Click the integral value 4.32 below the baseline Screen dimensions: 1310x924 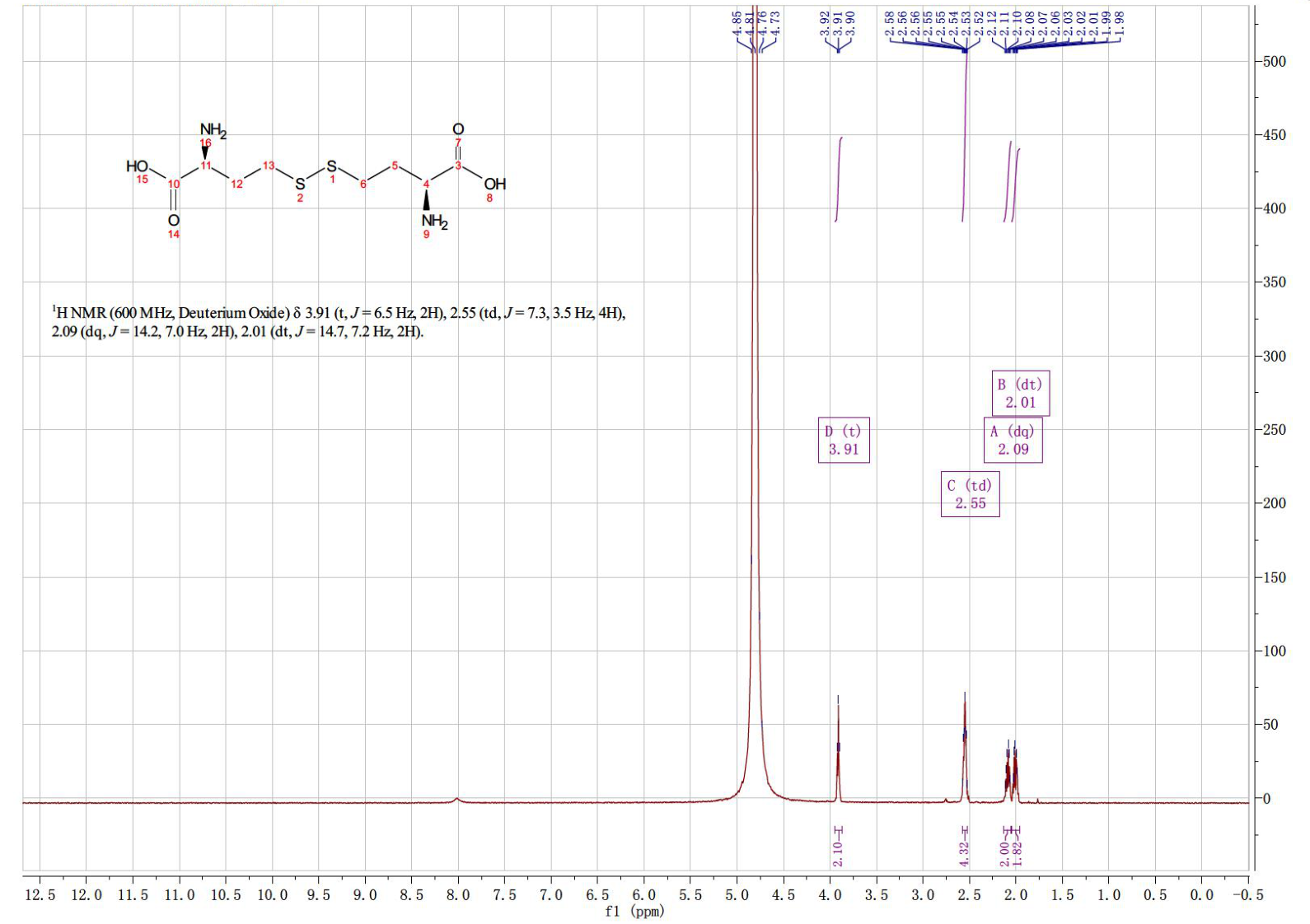coord(965,854)
